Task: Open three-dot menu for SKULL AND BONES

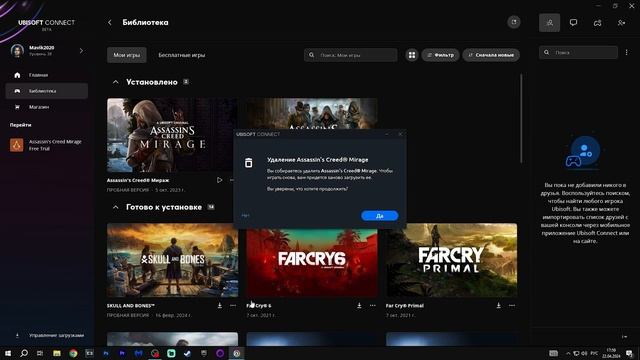Action: click(233, 305)
